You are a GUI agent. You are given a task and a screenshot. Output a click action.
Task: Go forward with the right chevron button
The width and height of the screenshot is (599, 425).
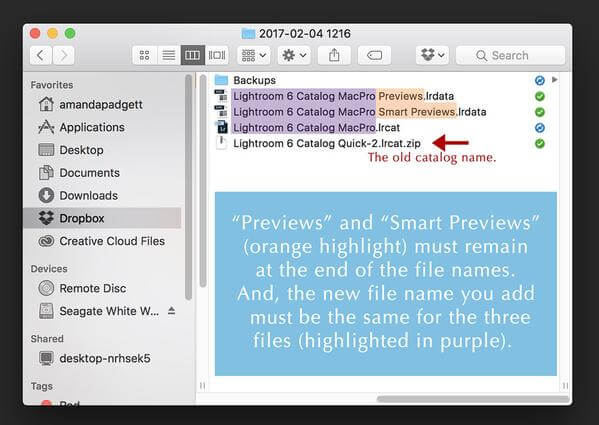63,55
